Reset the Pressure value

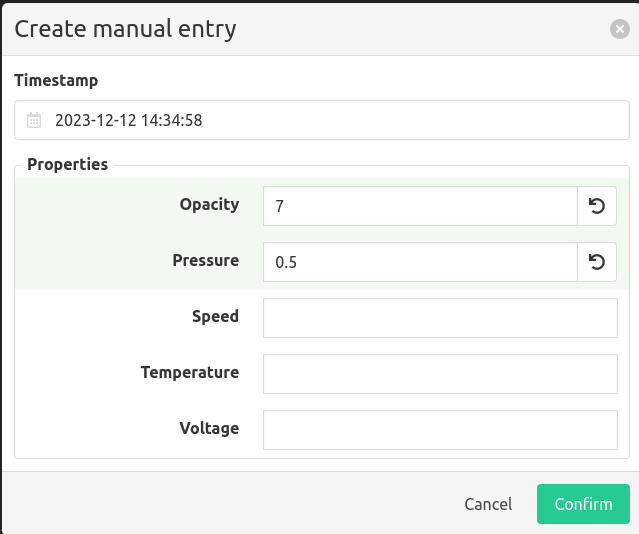click(x=597, y=262)
